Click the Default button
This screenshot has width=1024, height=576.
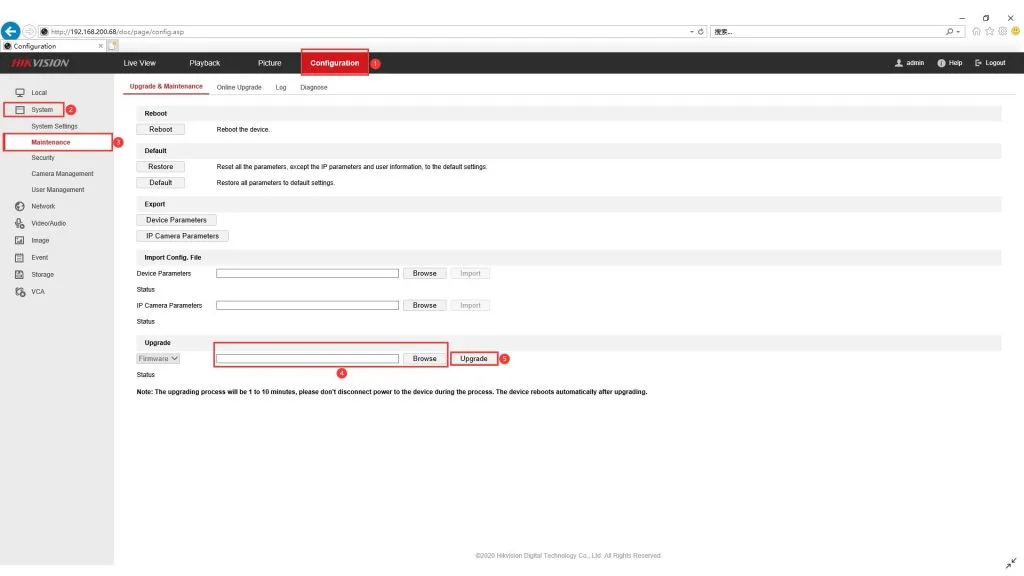161,183
